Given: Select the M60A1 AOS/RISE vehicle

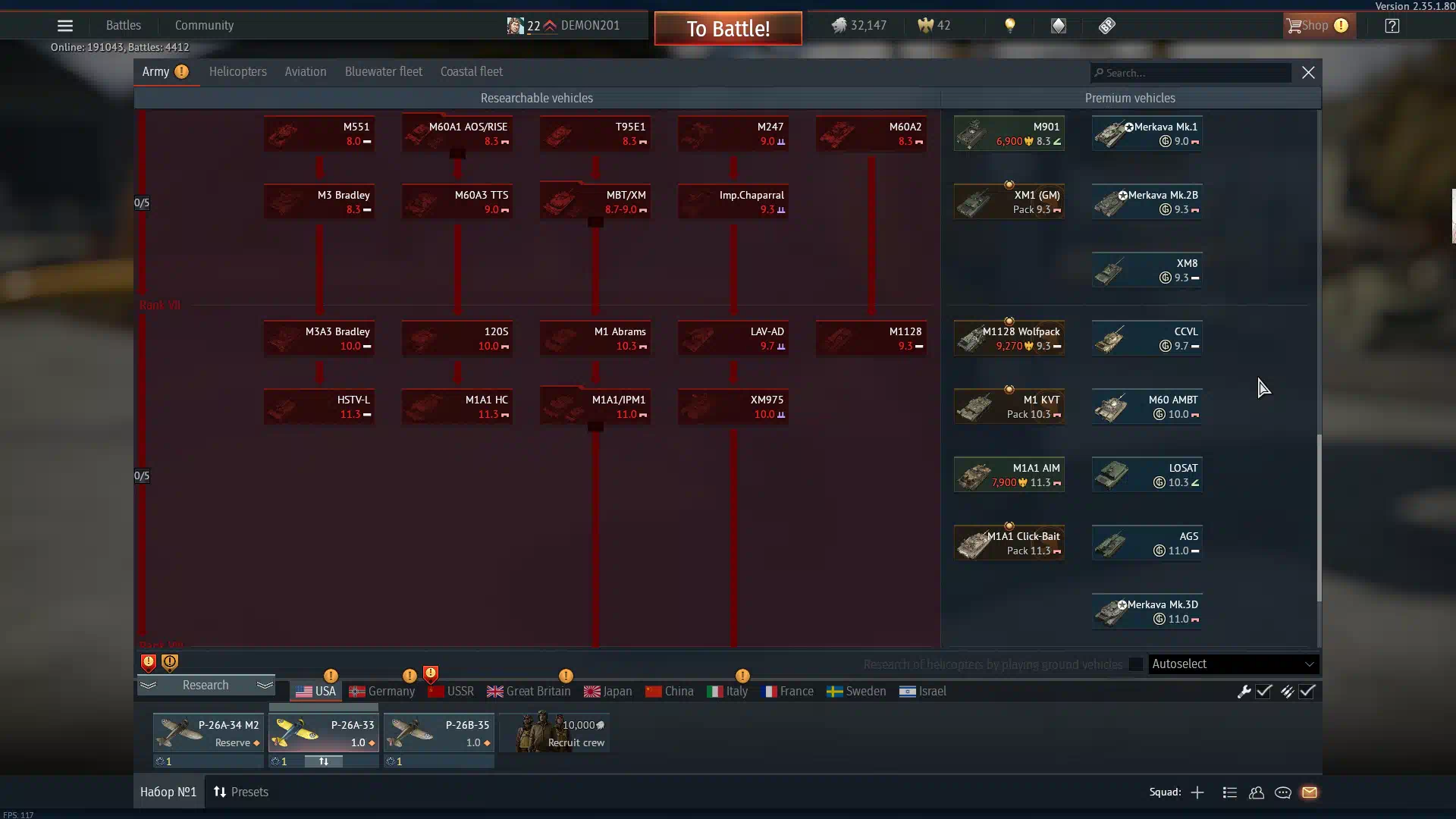Looking at the screenshot, I should pos(457,133).
